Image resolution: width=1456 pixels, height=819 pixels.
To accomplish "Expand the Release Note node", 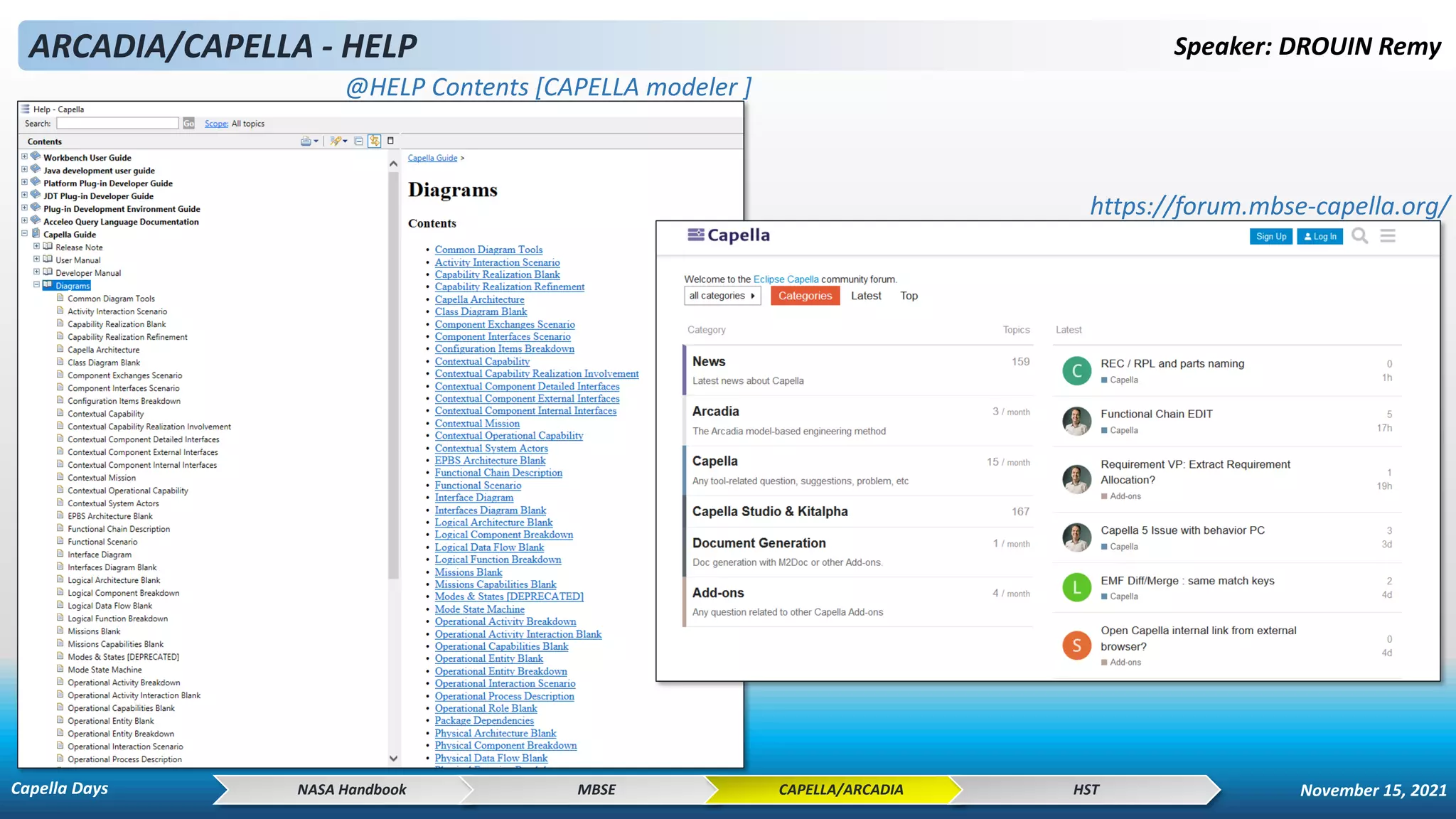I will coord(36,246).
